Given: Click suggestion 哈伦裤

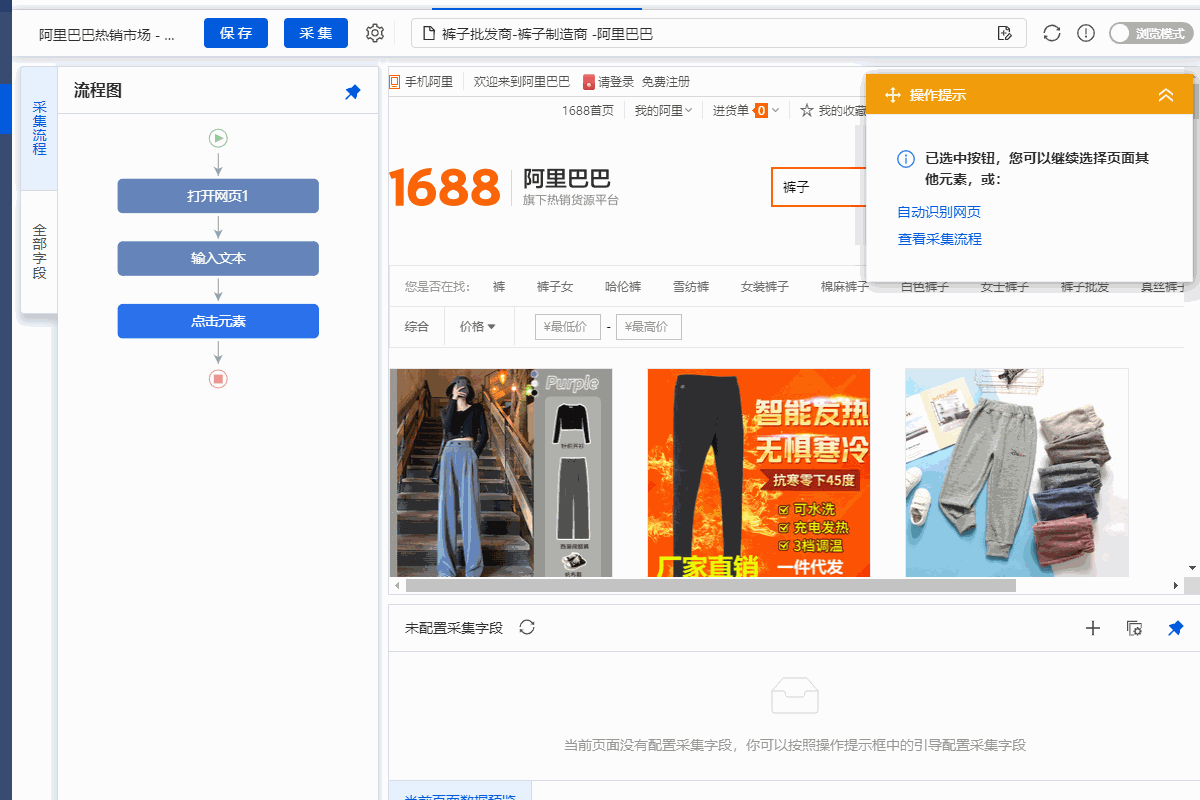Looking at the screenshot, I should point(623,287).
